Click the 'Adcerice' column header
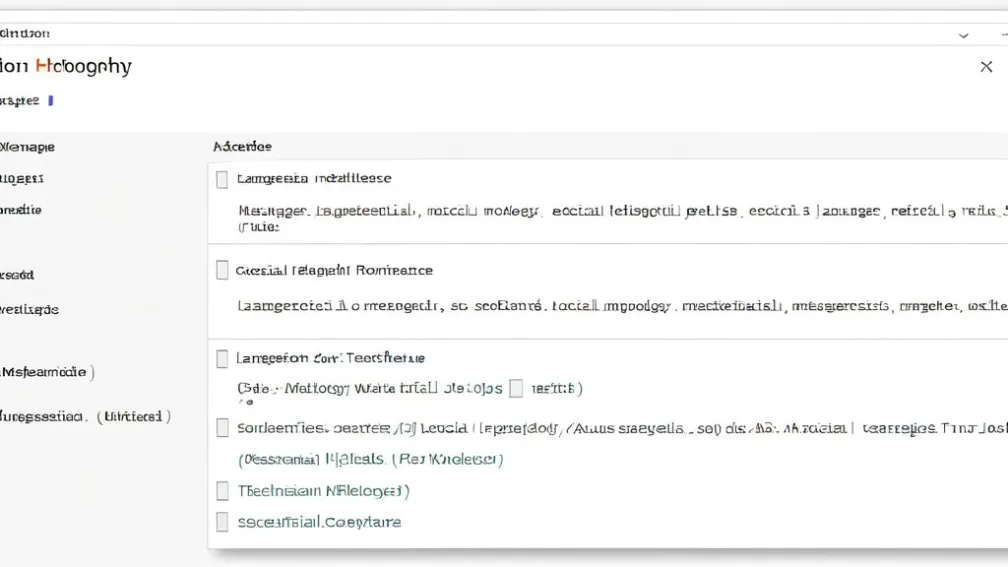Screen dimensions: 1008x567 [242, 146]
